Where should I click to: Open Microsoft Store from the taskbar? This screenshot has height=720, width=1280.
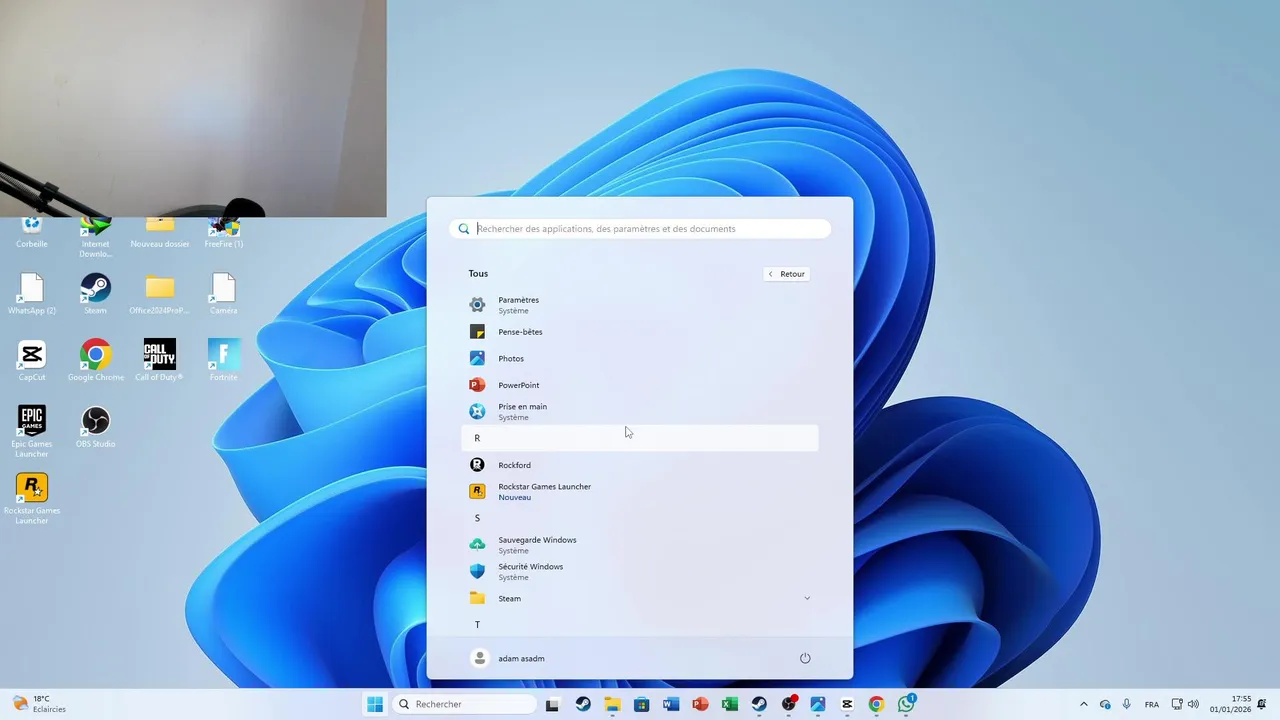641,704
